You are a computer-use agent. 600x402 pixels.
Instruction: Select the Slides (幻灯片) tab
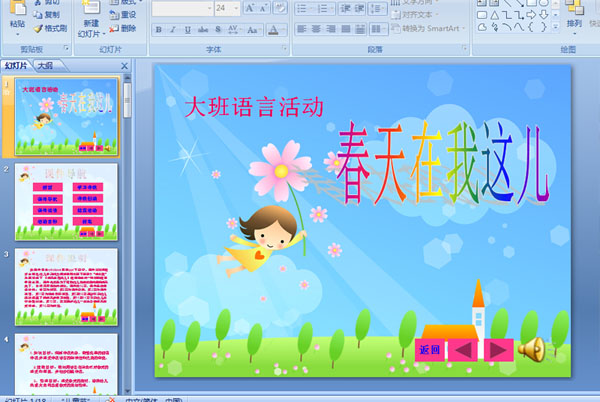(16, 66)
